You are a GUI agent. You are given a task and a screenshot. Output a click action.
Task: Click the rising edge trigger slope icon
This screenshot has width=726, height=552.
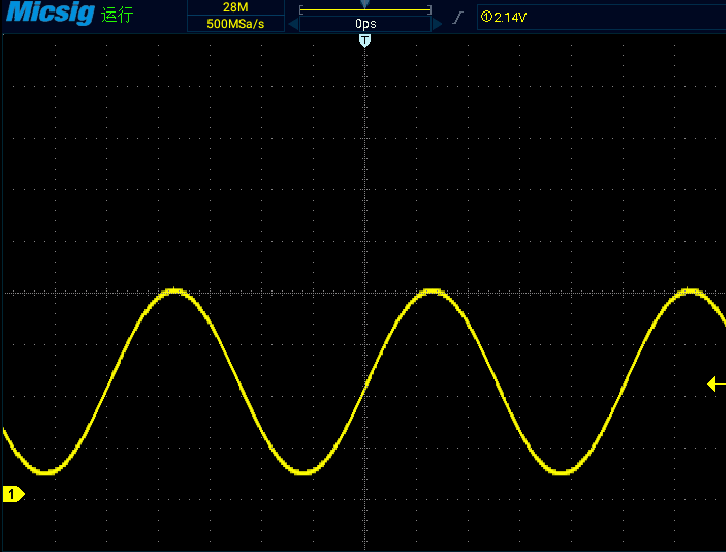point(457,18)
